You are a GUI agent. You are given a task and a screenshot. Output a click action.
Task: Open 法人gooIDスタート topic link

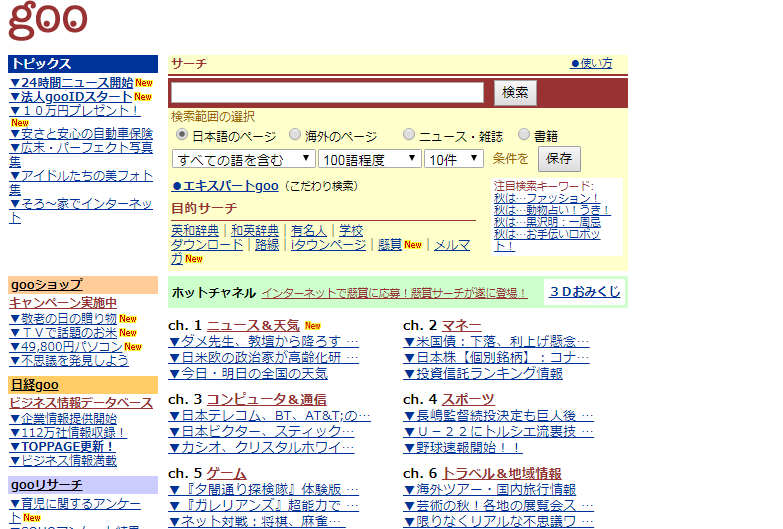70,96
